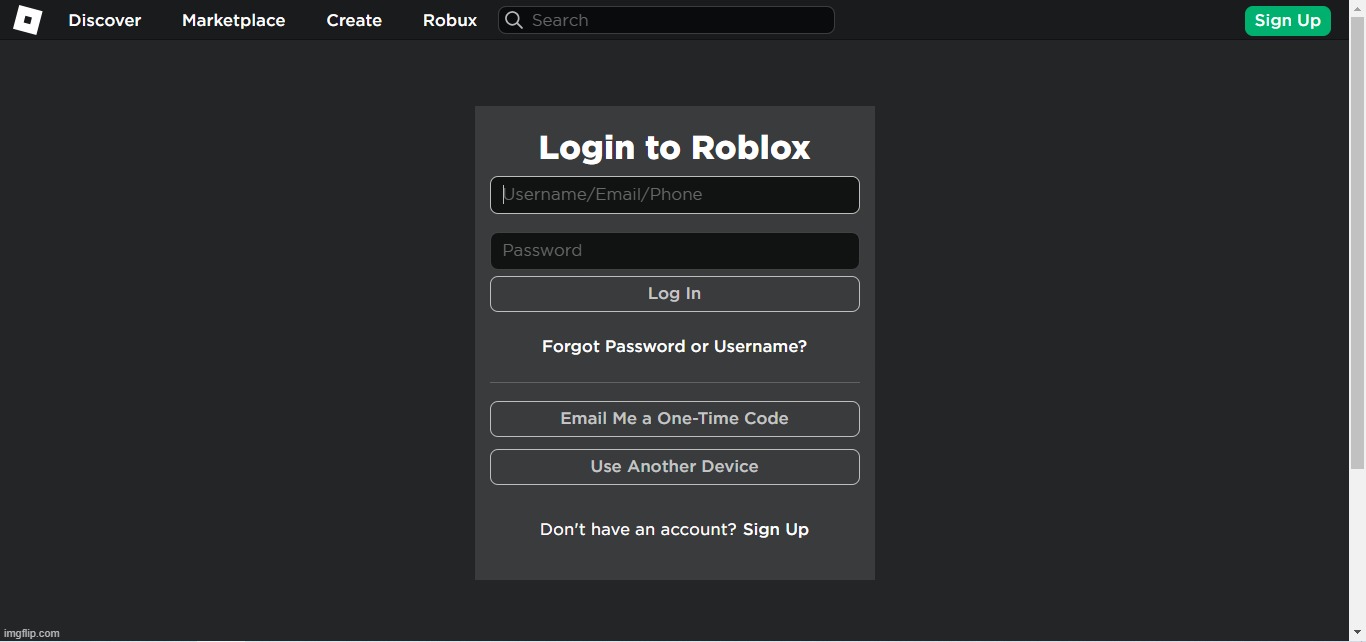Click the scrollbar down arrow
1366x642 pixels.
(1357, 634)
